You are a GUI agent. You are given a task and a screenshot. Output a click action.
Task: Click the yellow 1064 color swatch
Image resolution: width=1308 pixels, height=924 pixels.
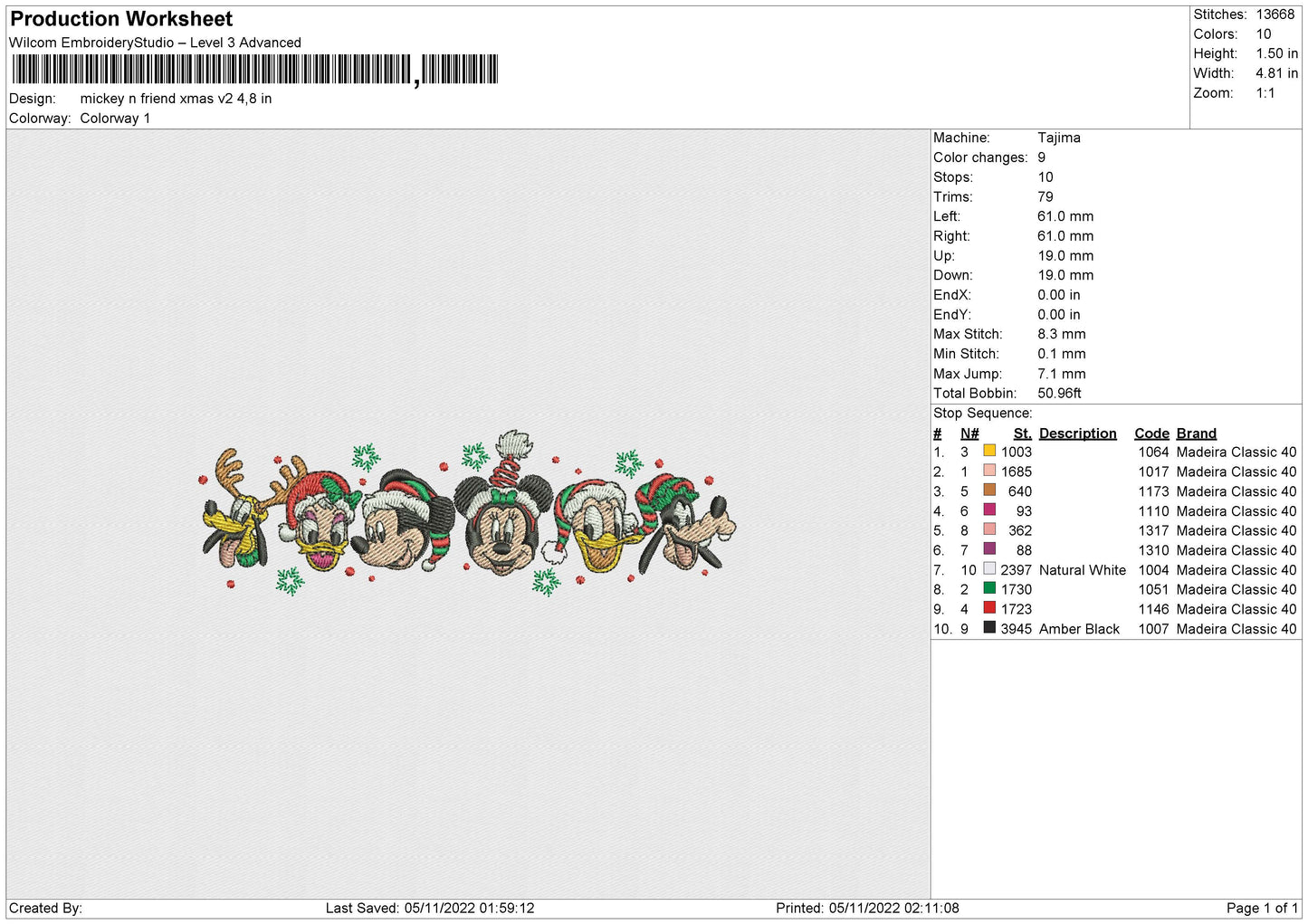click(x=989, y=451)
